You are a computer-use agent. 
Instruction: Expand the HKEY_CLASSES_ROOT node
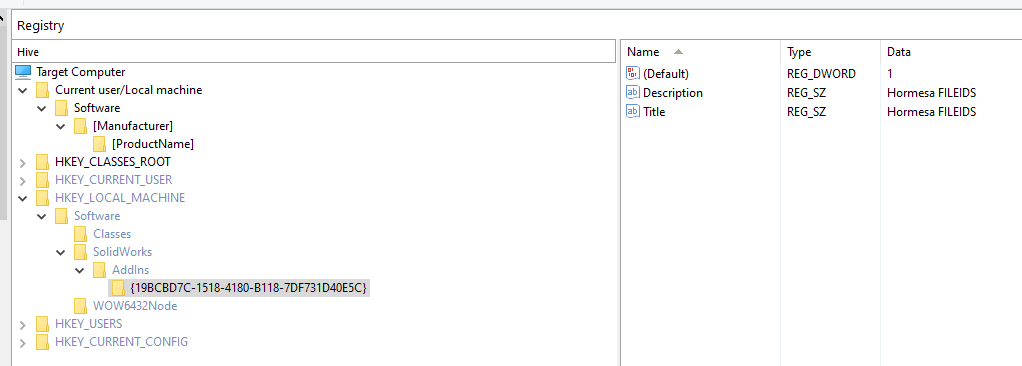click(x=23, y=162)
